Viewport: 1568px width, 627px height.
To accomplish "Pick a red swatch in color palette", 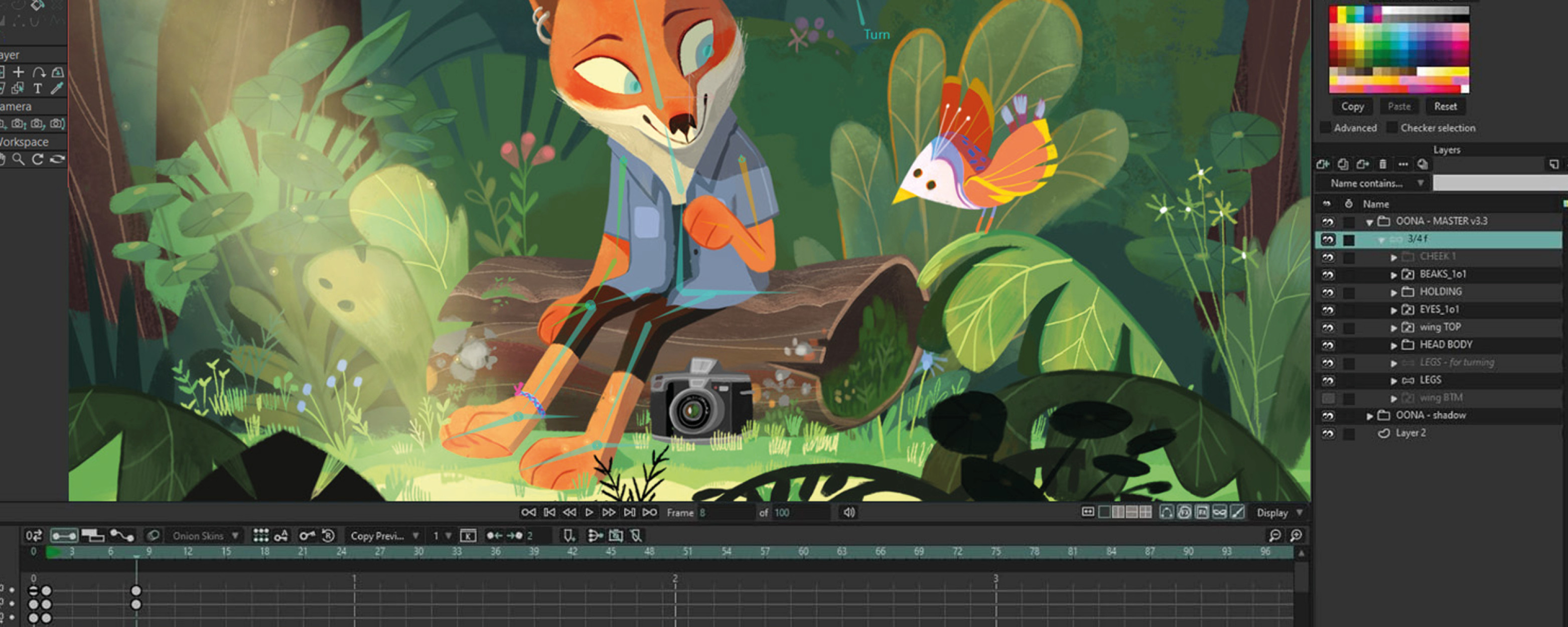I will (x=1334, y=15).
